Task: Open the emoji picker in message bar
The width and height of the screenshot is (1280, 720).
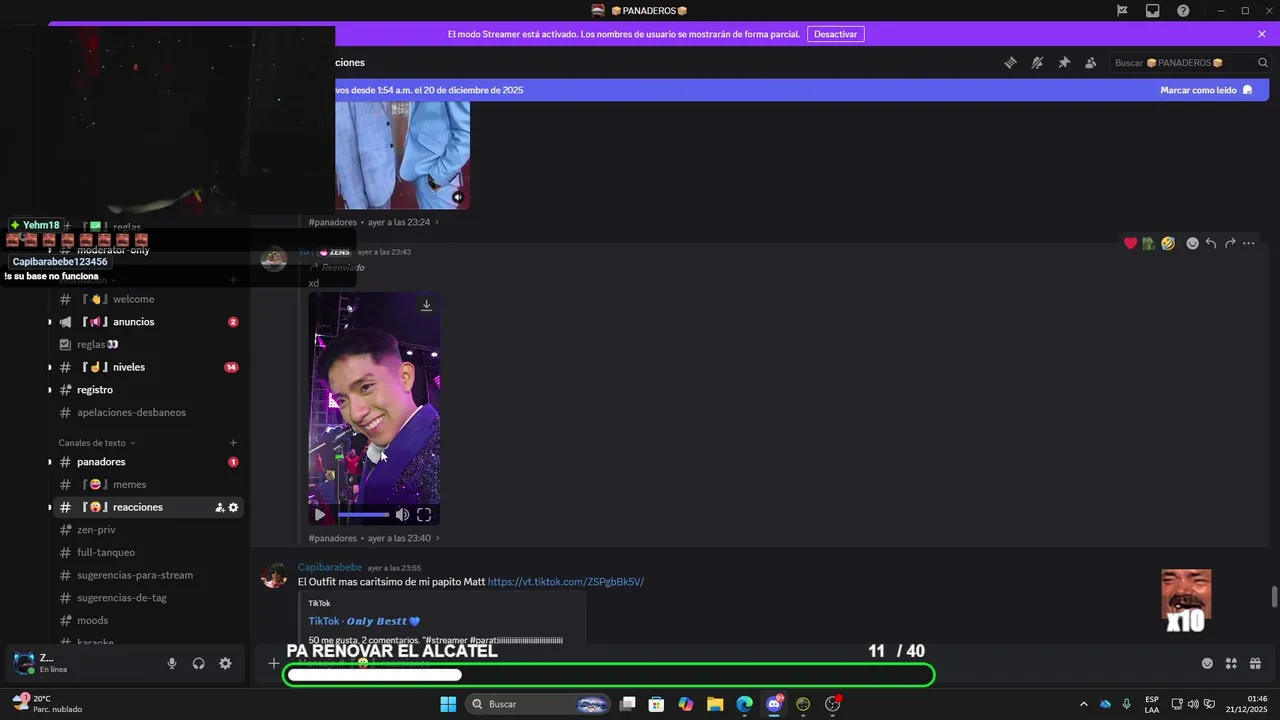Action: 1207,663
